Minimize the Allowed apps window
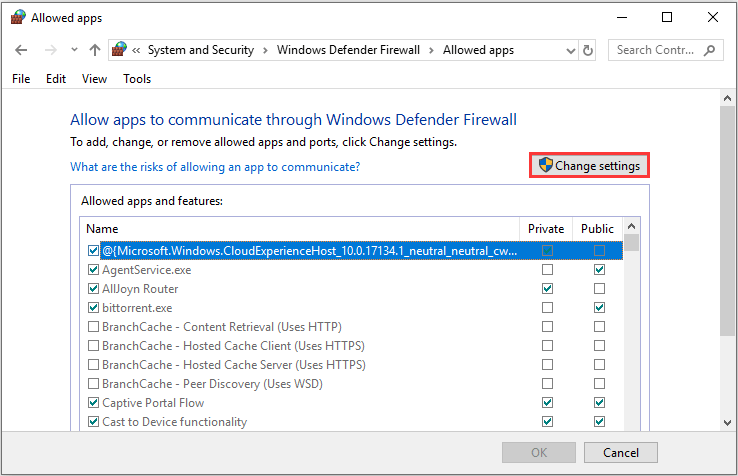Viewport: 738px width, 476px height. tap(622, 18)
